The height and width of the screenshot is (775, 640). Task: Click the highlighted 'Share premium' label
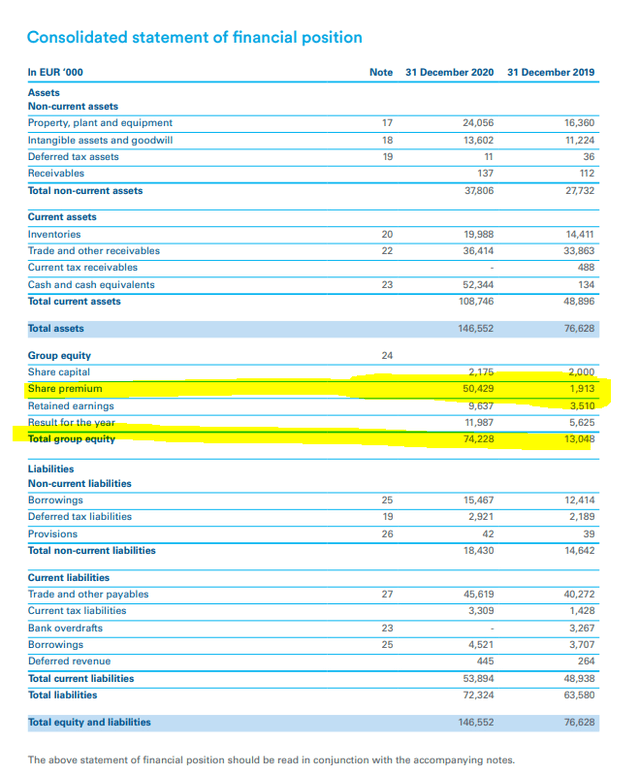[x=65, y=389]
